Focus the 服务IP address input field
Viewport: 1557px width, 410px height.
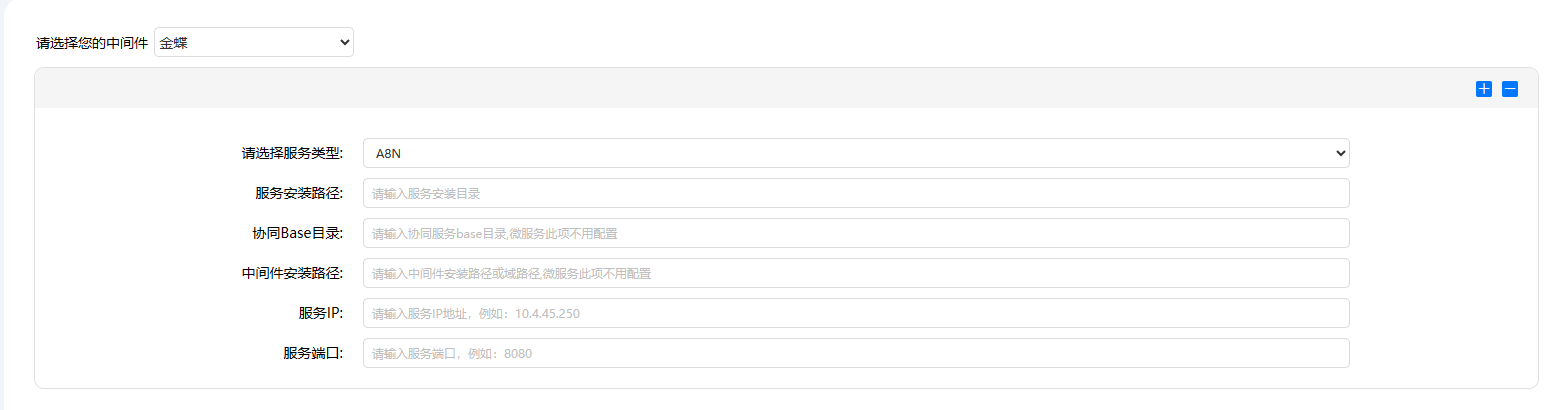(855, 313)
